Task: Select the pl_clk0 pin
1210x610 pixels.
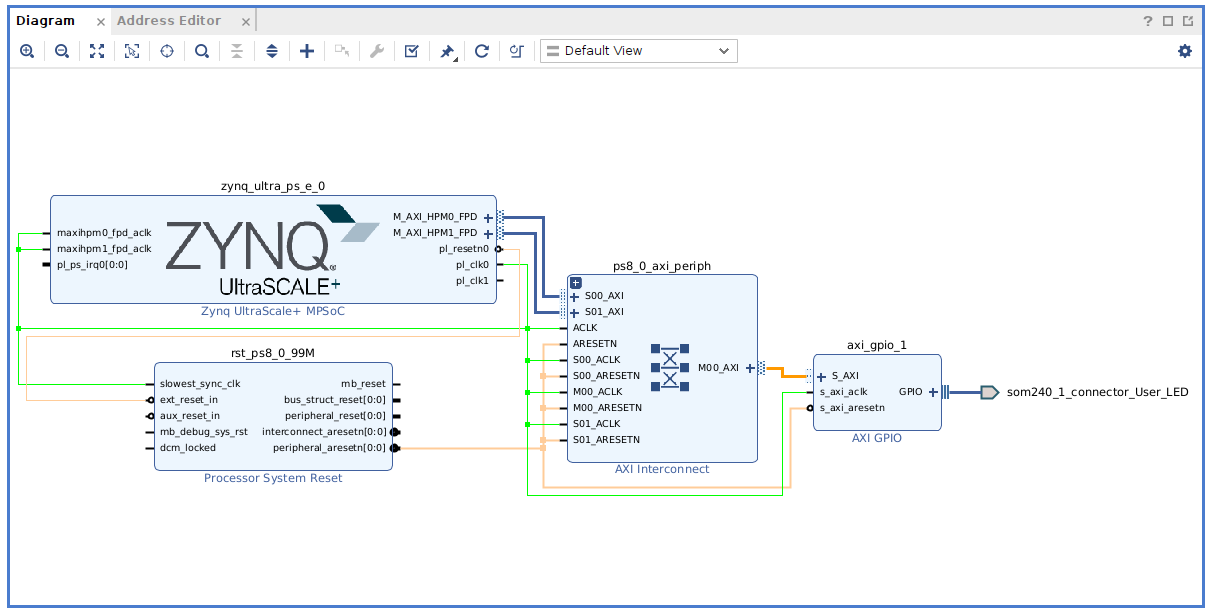Action: point(472,265)
